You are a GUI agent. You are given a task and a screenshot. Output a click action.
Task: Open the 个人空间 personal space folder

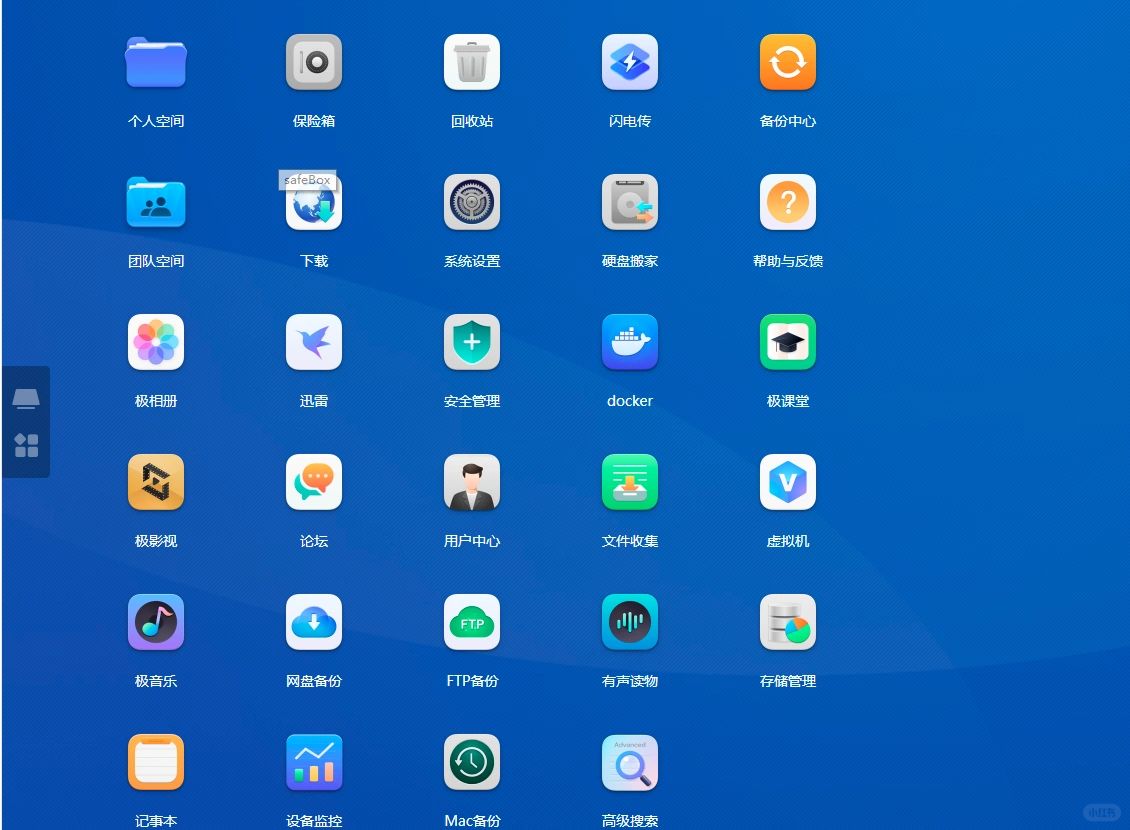tap(156, 63)
